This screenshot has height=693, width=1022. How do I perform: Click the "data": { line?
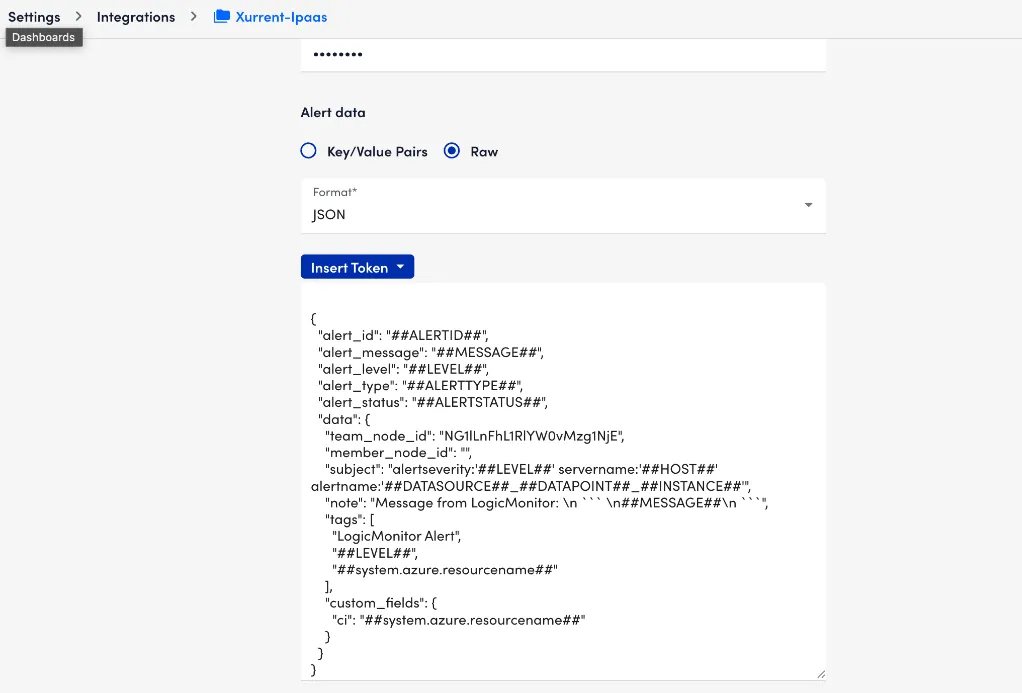344,419
